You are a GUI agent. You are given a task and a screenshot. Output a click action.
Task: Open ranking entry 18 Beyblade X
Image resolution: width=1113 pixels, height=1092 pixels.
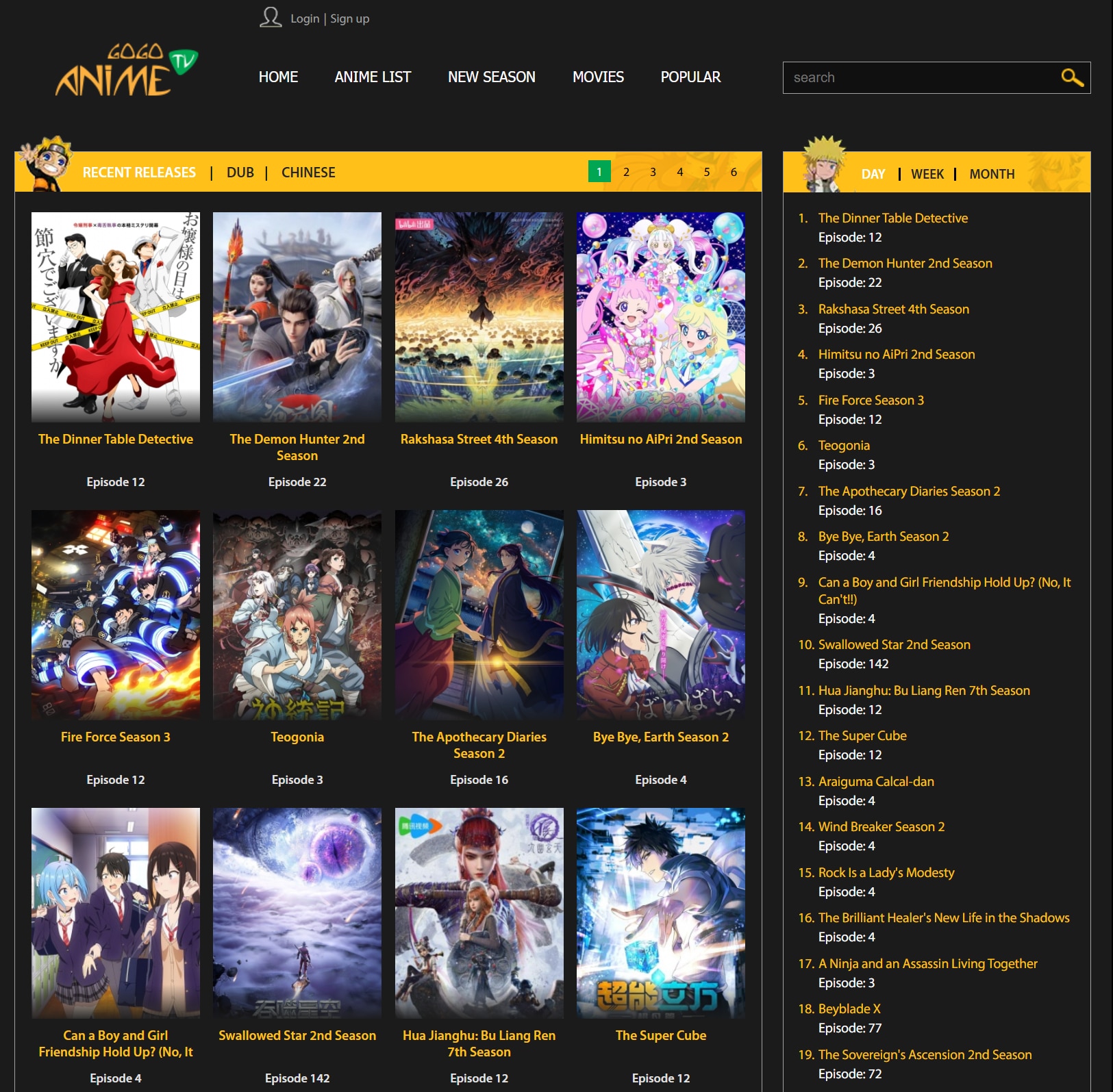point(849,1008)
